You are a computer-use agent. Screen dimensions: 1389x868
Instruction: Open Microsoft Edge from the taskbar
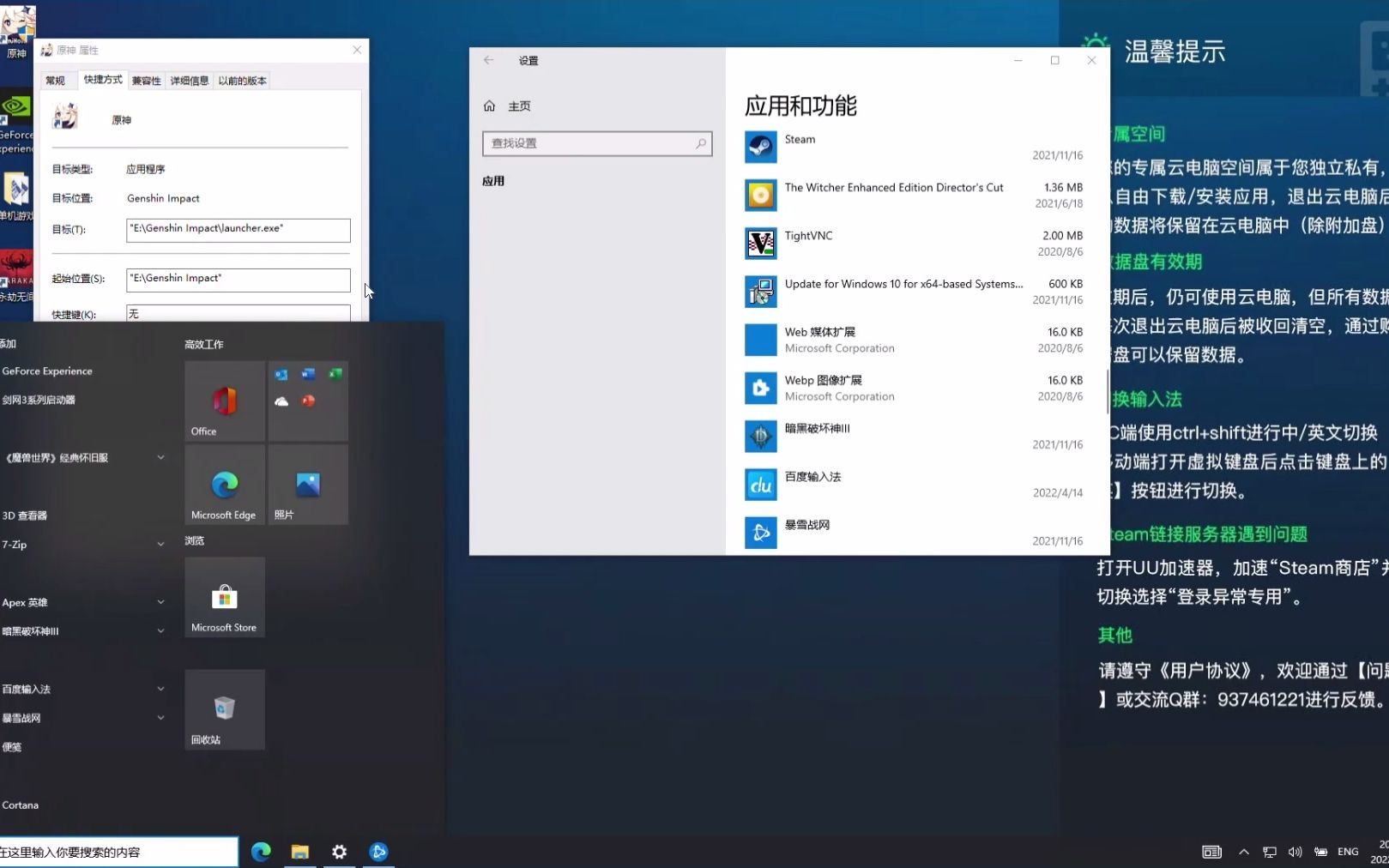pos(261,851)
